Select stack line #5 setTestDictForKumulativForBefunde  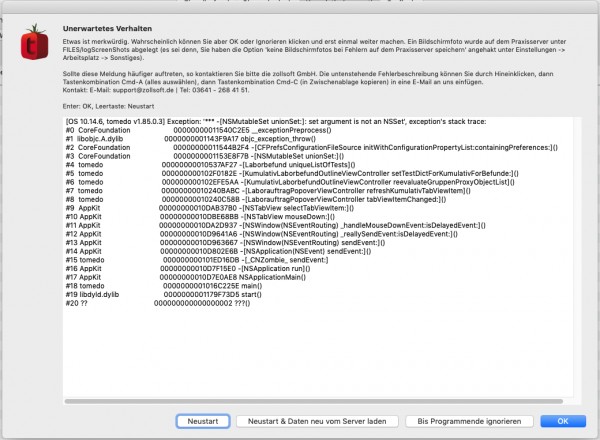click(x=292, y=174)
